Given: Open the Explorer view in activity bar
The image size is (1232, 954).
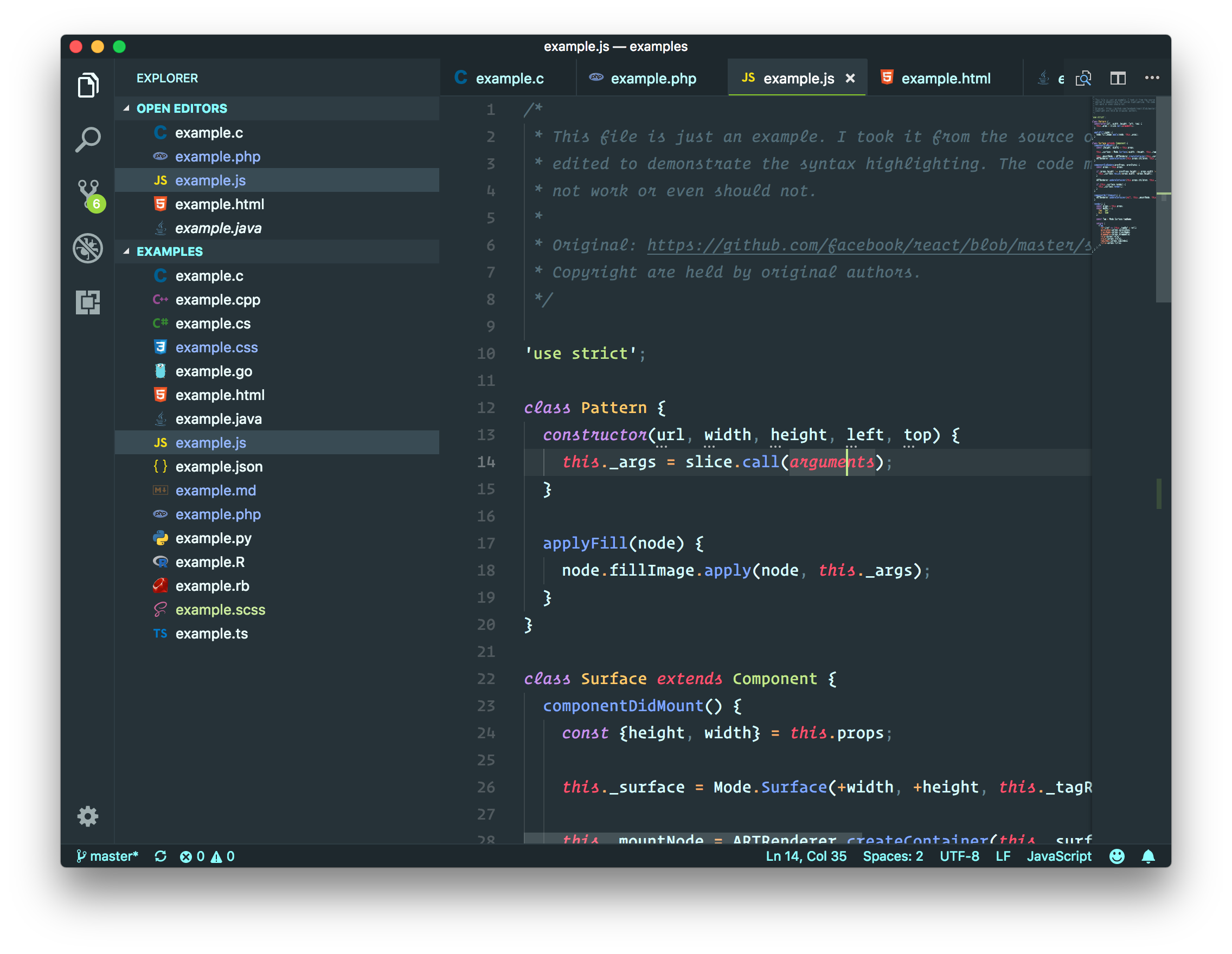Looking at the screenshot, I should 87,85.
